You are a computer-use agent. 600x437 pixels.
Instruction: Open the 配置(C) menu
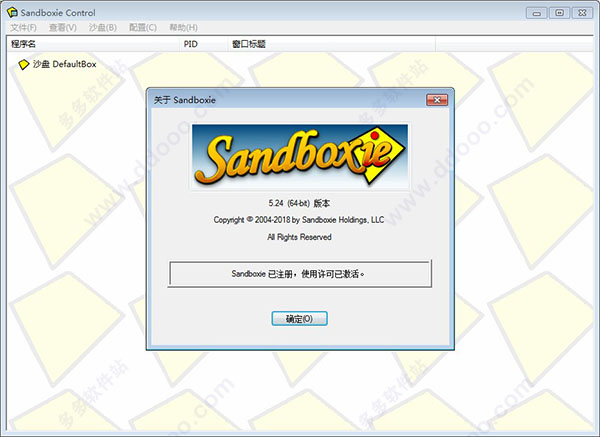tap(143, 28)
